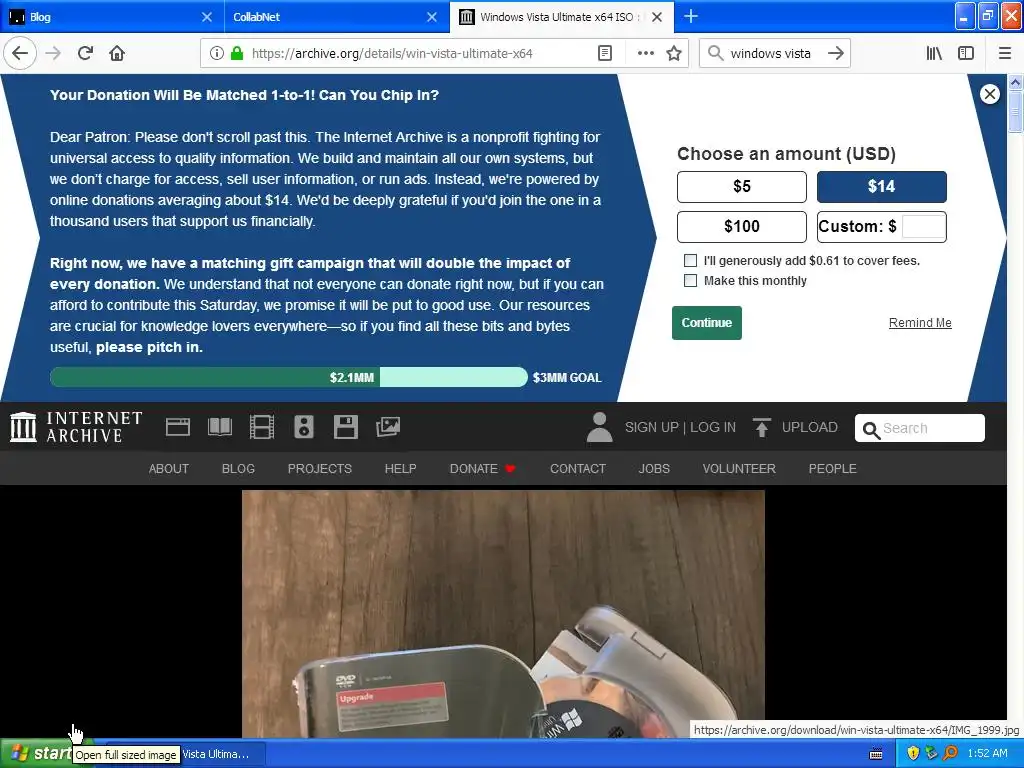Open the Firefox hamburger menu
This screenshot has height=768, width=1024.
coord(1005,53)
